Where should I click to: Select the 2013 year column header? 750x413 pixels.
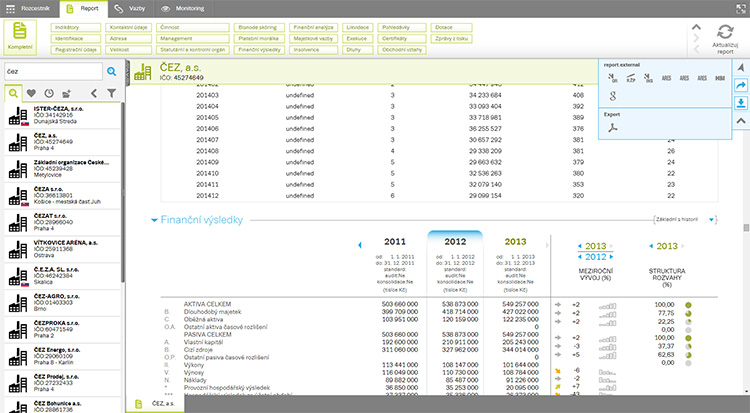[x=515, y=242]
